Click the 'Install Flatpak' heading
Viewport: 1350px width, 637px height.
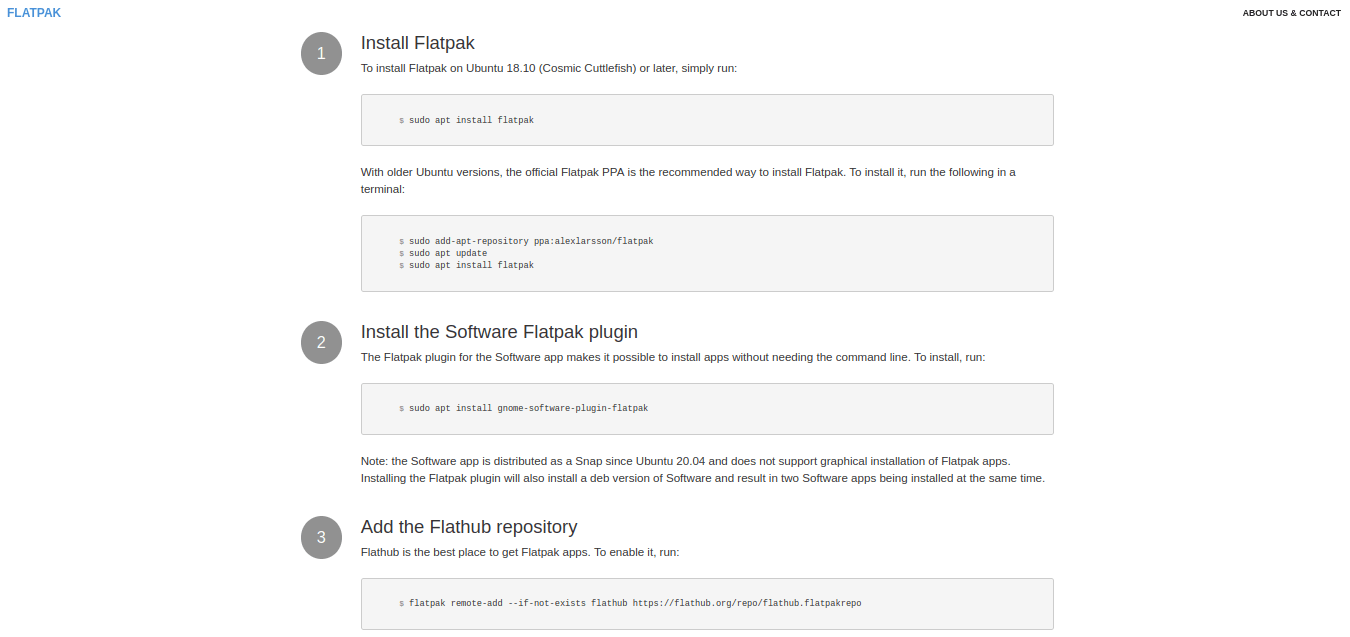coord(417,43)
